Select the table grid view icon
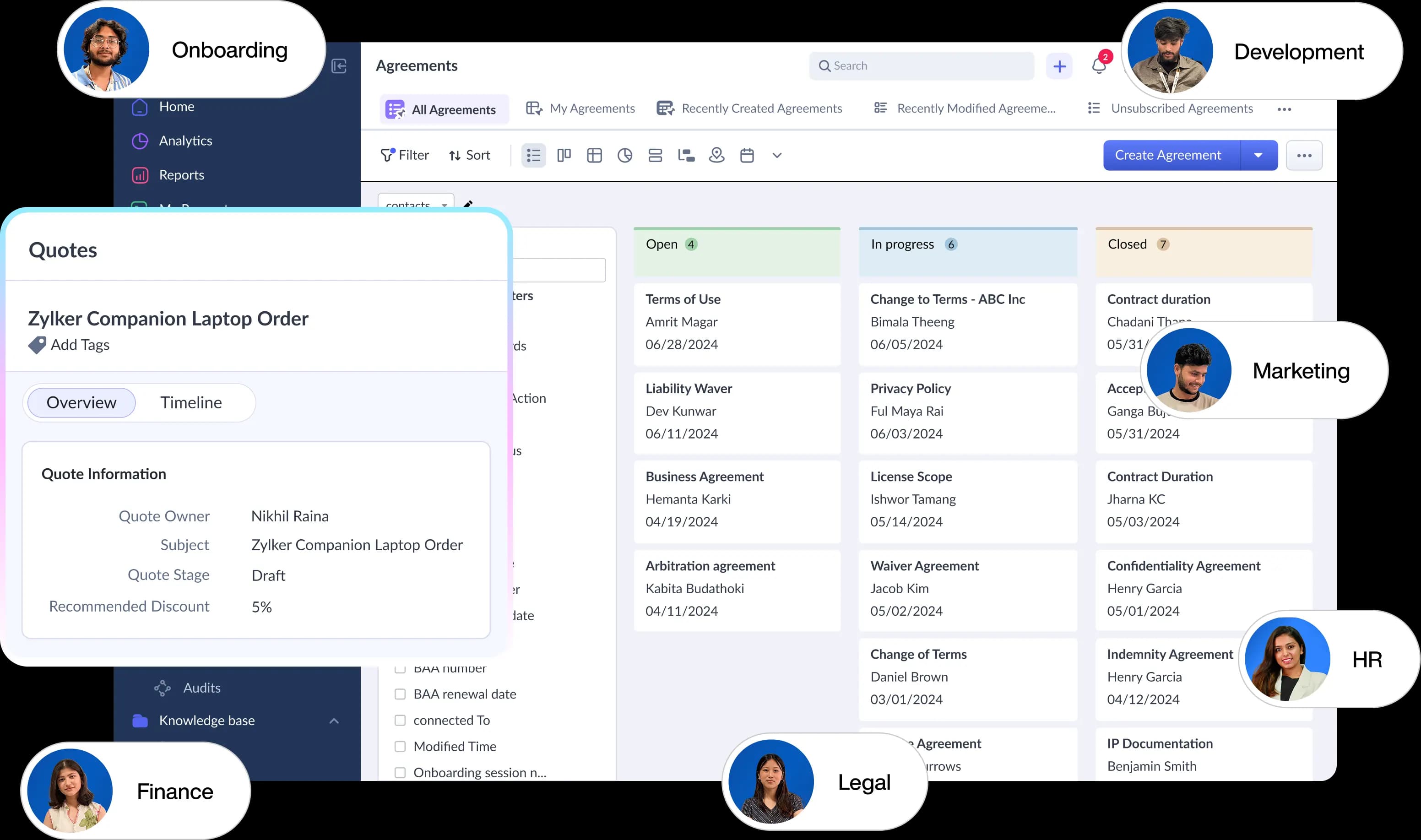The width and height of the screenshot is (1421, 840). click(594, 155)
